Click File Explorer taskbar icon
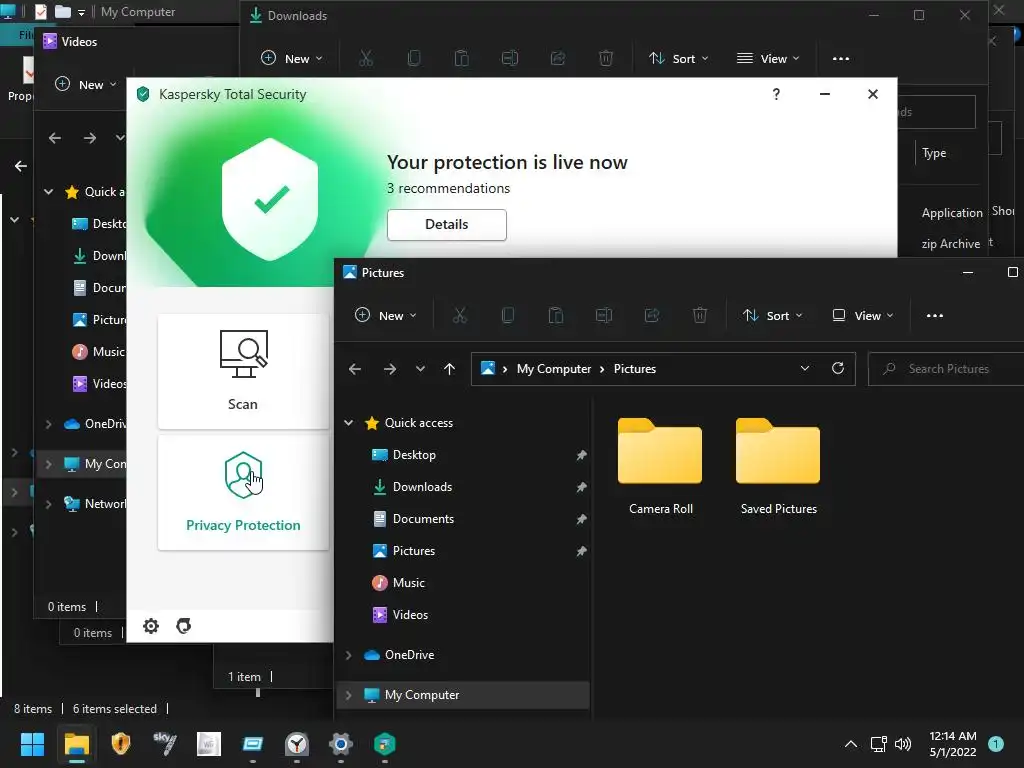Viewport: 1024px width, 768px height. (76, 744)
